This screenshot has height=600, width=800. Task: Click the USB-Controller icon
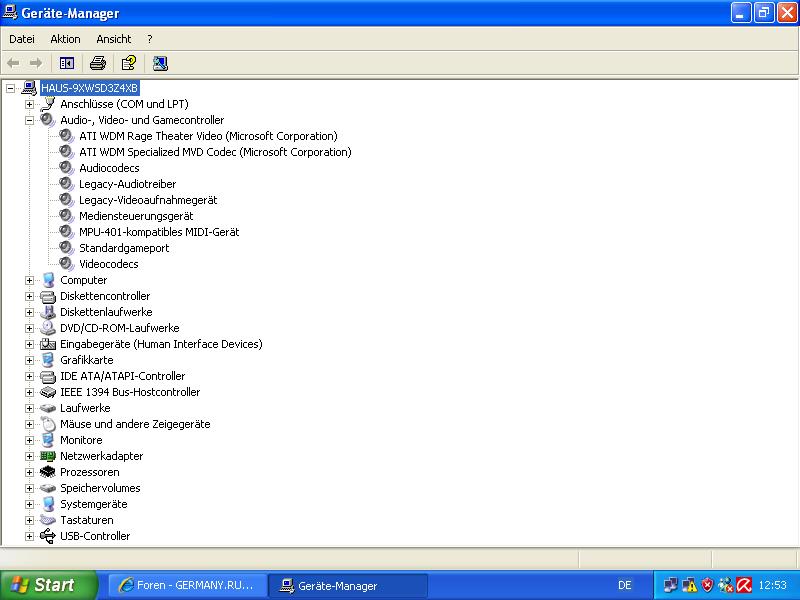(x=48, y=536)
